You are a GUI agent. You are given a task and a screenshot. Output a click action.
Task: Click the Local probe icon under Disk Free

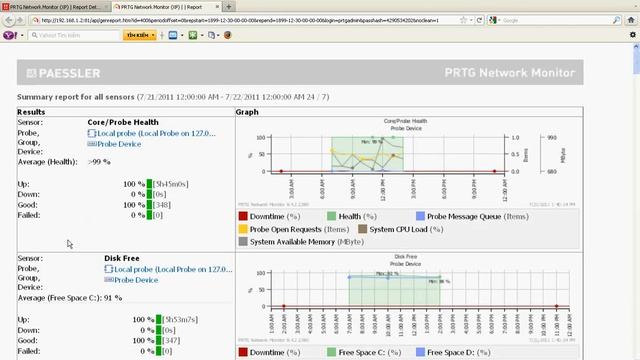tap(109, 269)
